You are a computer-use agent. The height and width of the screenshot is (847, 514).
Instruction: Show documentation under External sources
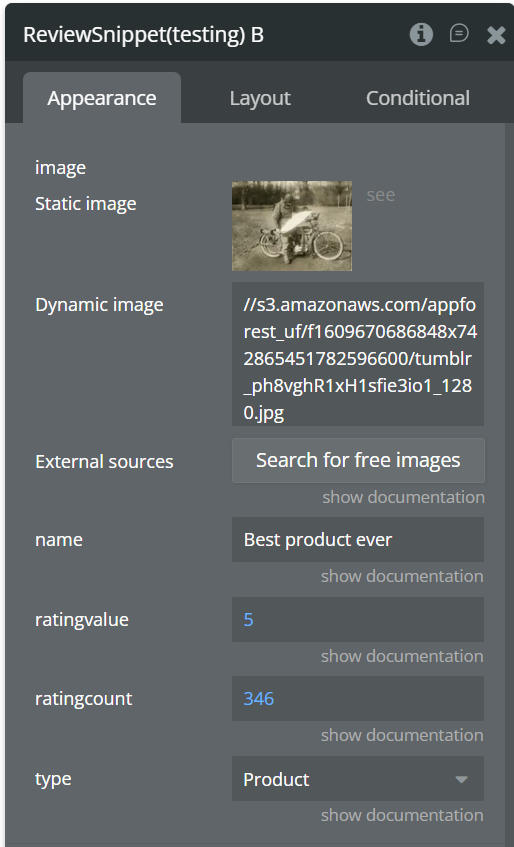[403, 497]
